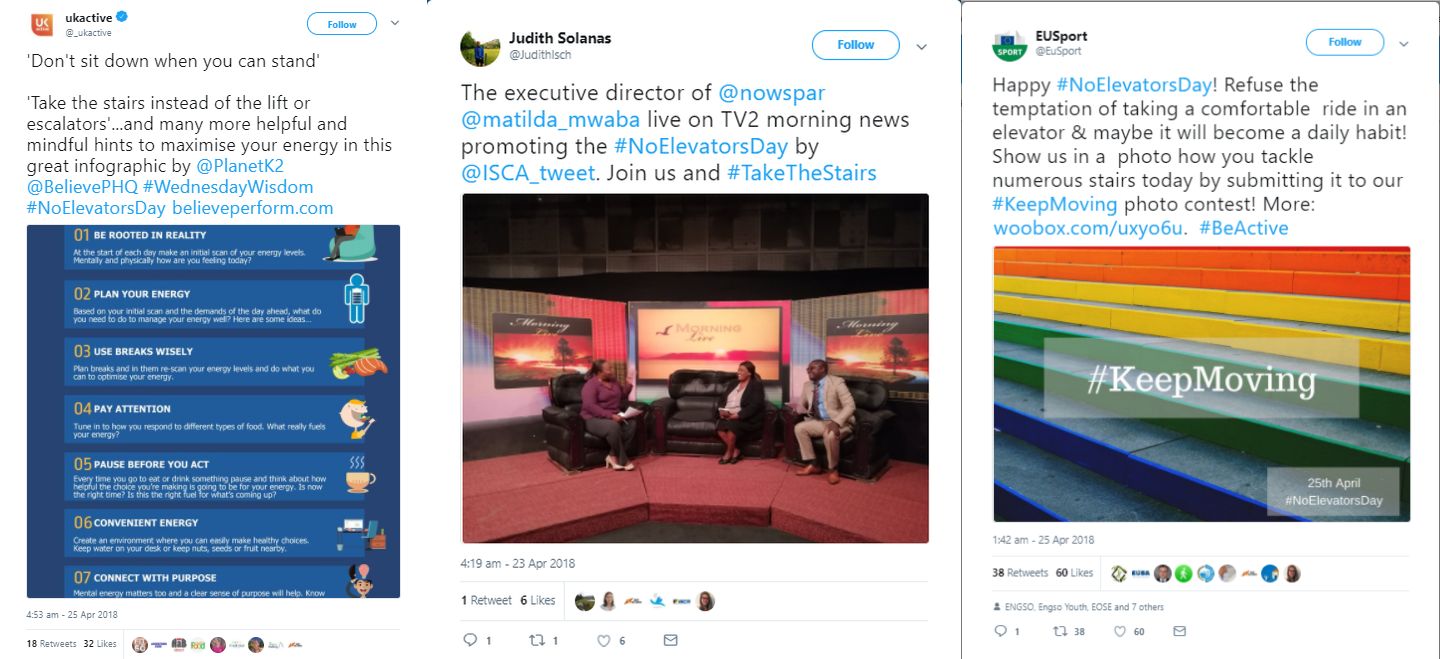
Task: Open the woobox.com/uxyo6u link
Action: coord(1089,228)
